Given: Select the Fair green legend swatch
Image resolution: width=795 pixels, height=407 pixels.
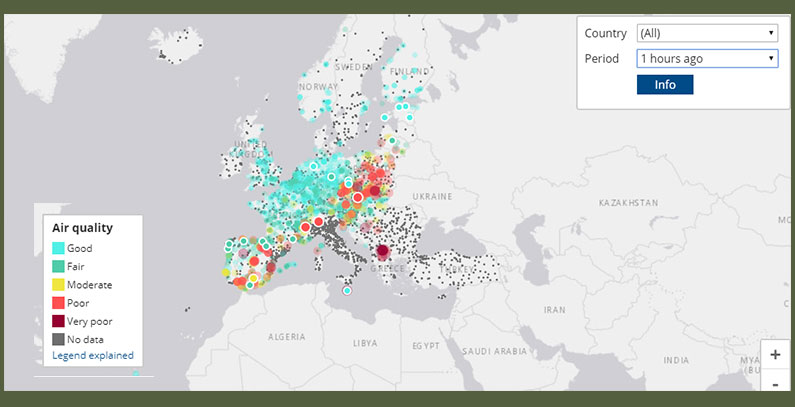Looking at the screenshot, I should point(59,266).
